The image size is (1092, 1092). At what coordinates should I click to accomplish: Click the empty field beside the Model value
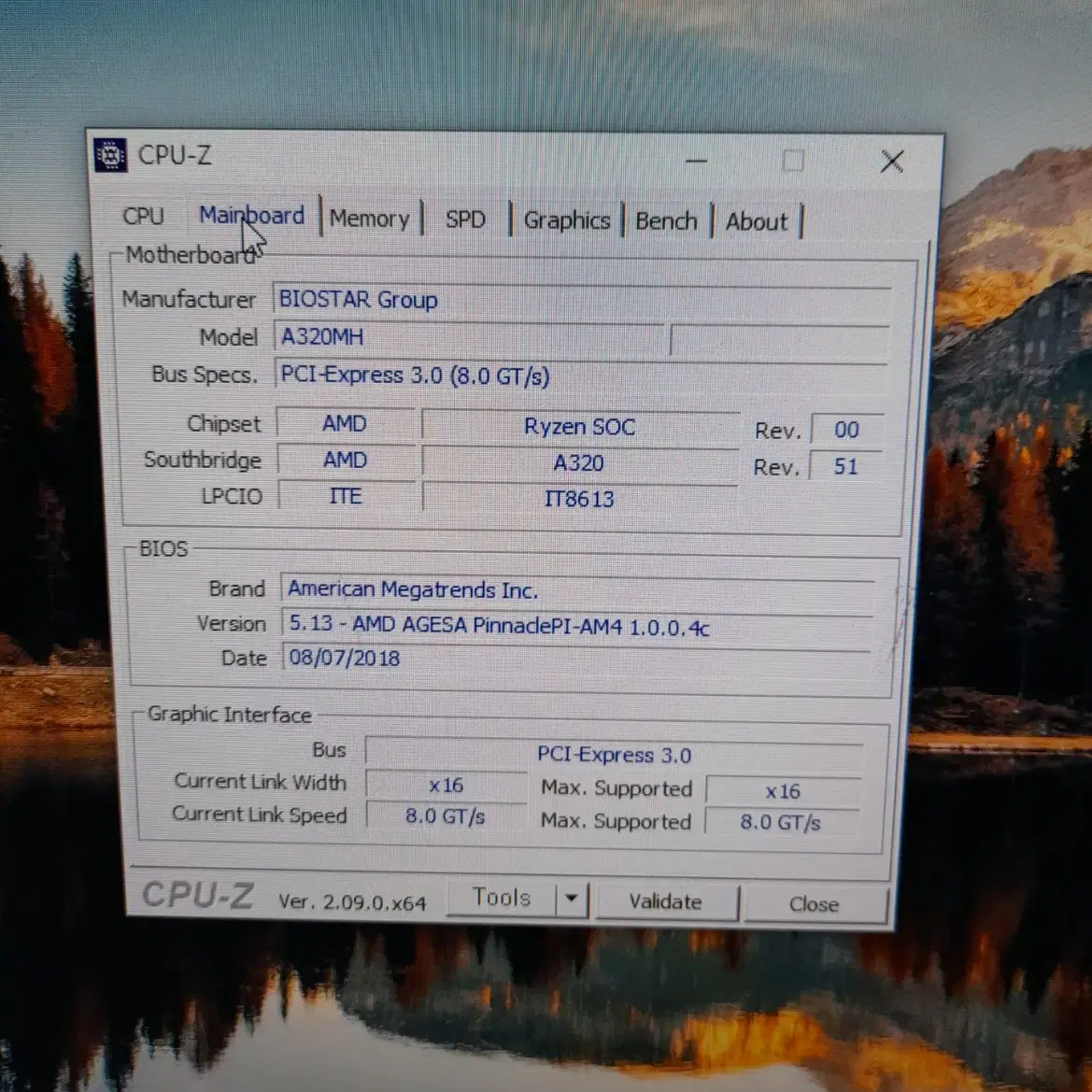click(779, 342)
